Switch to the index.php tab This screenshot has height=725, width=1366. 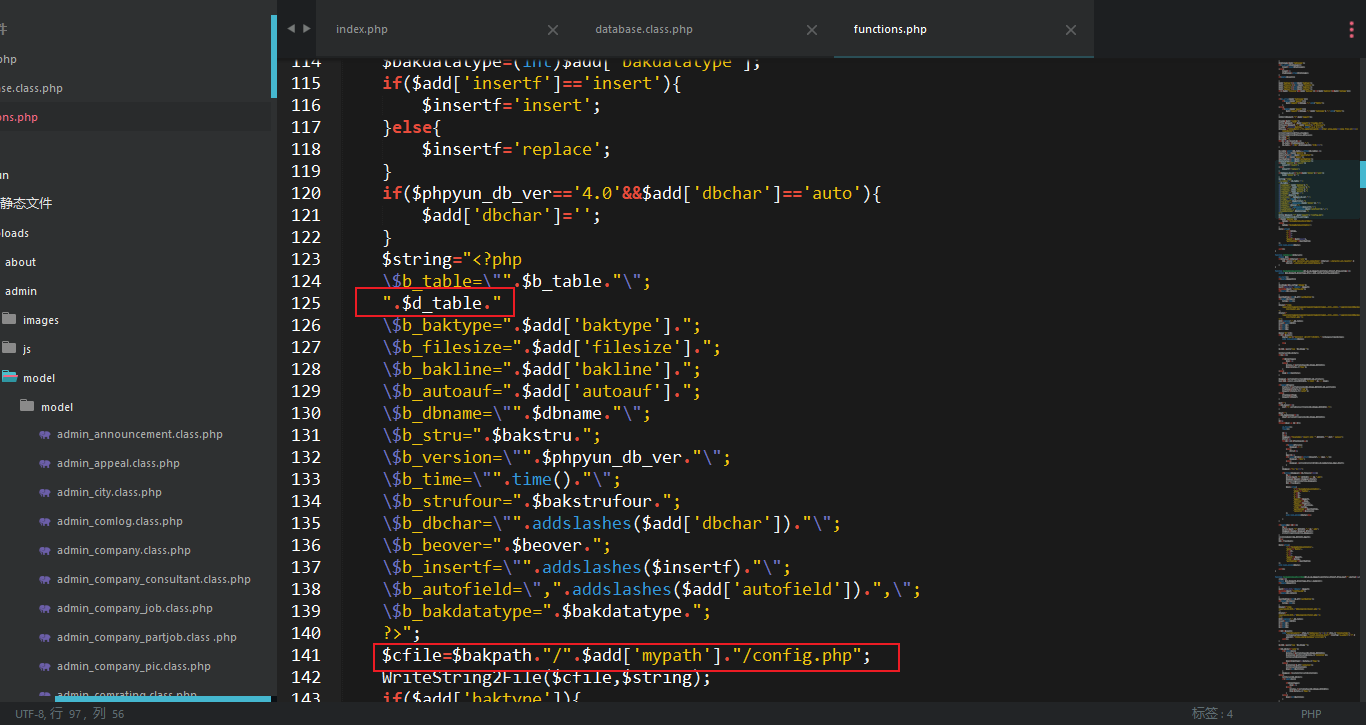point(362,29)
